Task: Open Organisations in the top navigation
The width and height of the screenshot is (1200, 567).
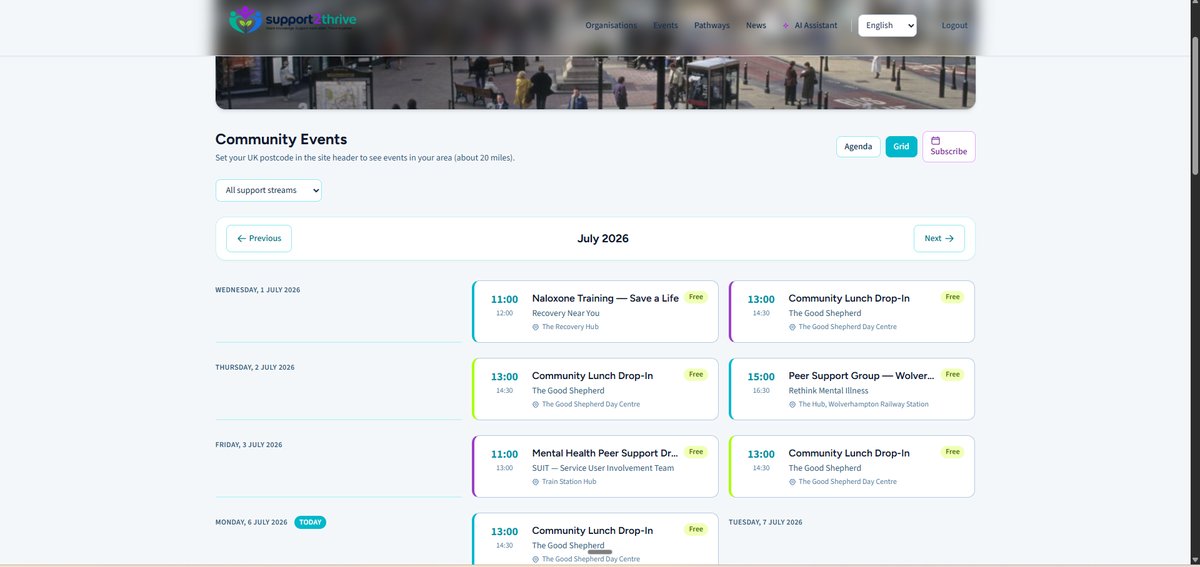Action: click(x=611, y=25)
